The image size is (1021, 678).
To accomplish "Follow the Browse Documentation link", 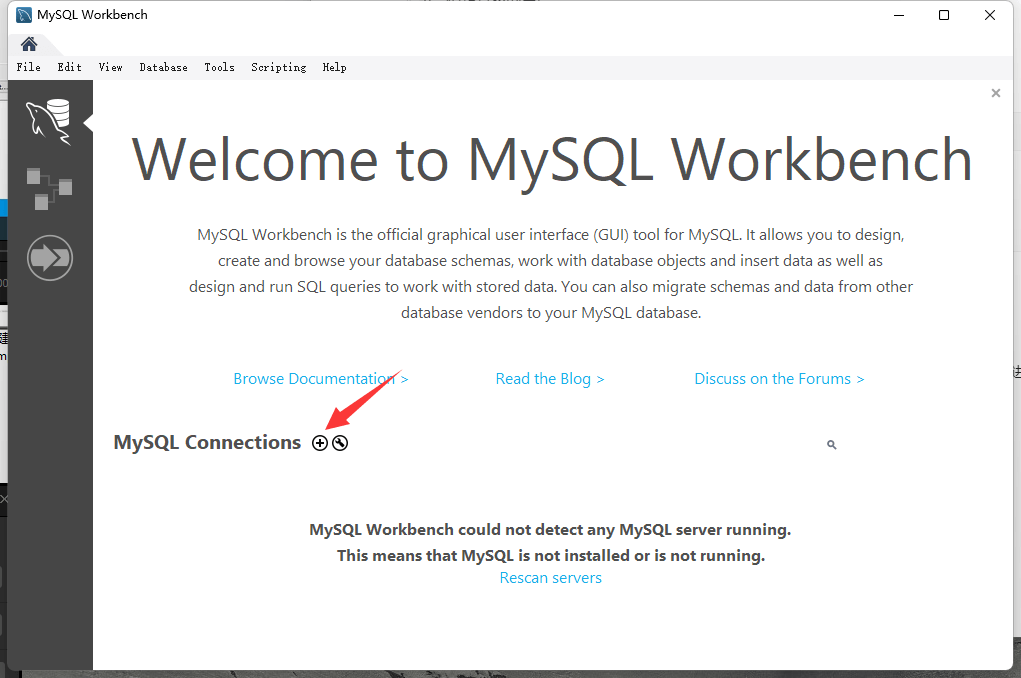I will pos(321,379).
